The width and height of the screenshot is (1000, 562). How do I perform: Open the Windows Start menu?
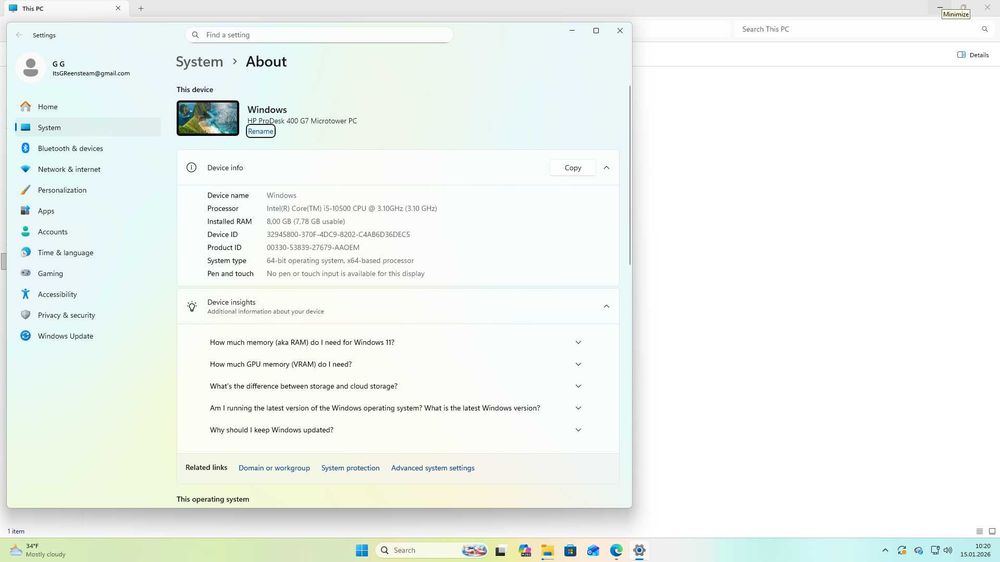coord(362,551)
